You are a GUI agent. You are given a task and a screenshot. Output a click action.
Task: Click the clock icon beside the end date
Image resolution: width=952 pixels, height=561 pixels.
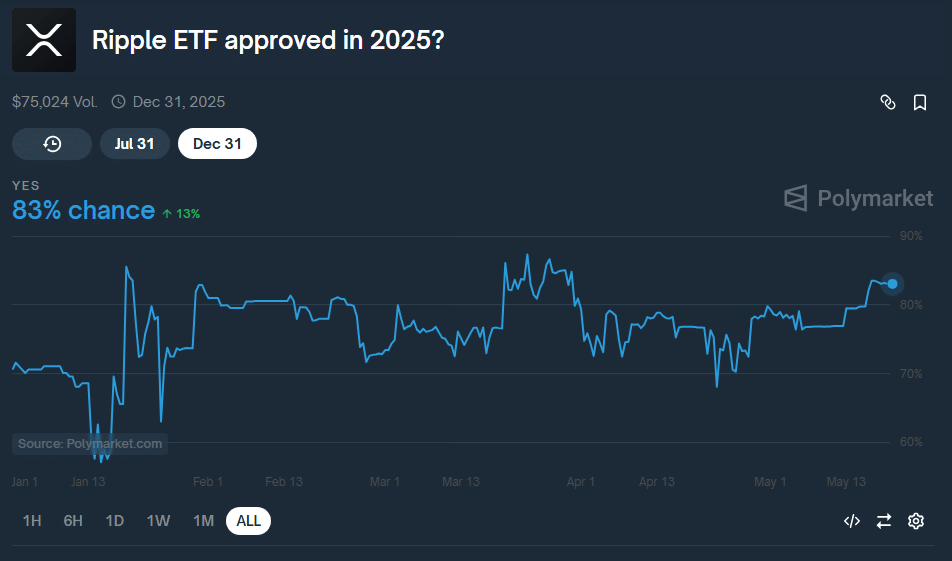tap(118, 102)
